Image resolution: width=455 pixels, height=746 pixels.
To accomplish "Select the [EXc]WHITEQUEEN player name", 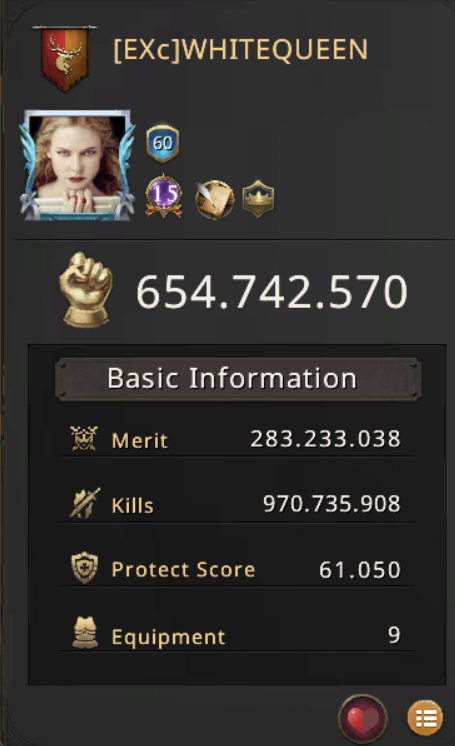I will tap(240, 50).
